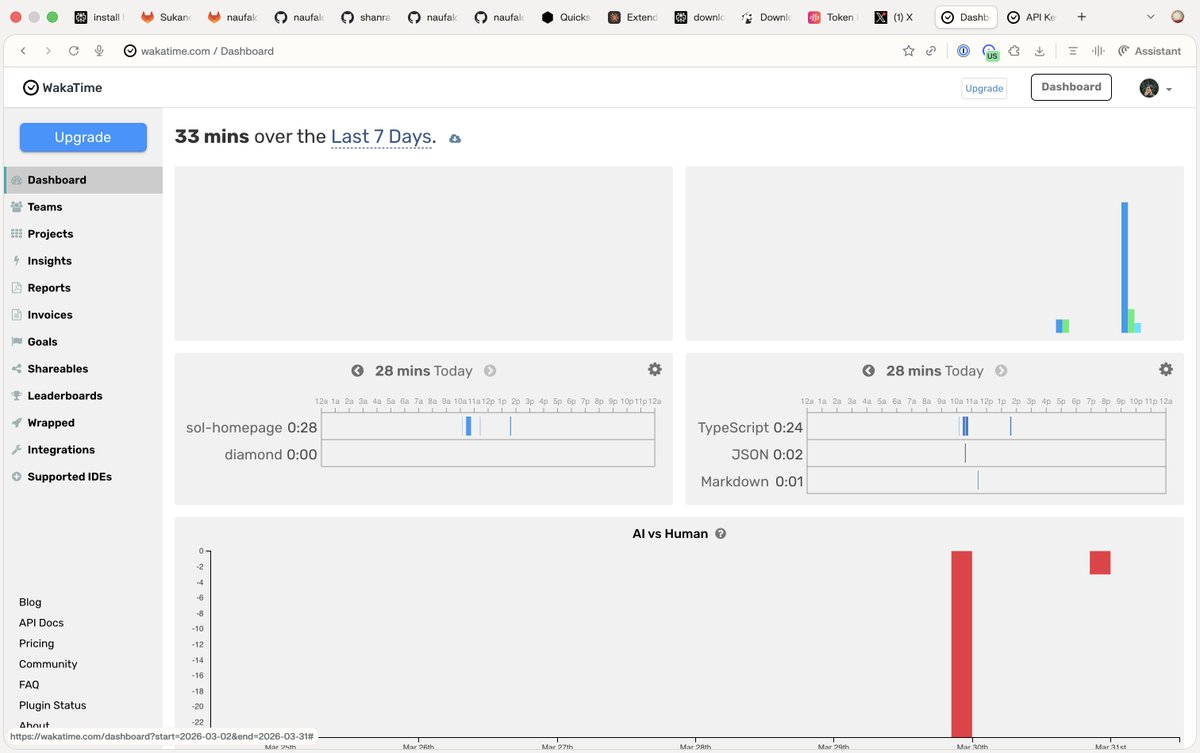
Task: Click the JSON language label
Action: [x=750, y=455]
